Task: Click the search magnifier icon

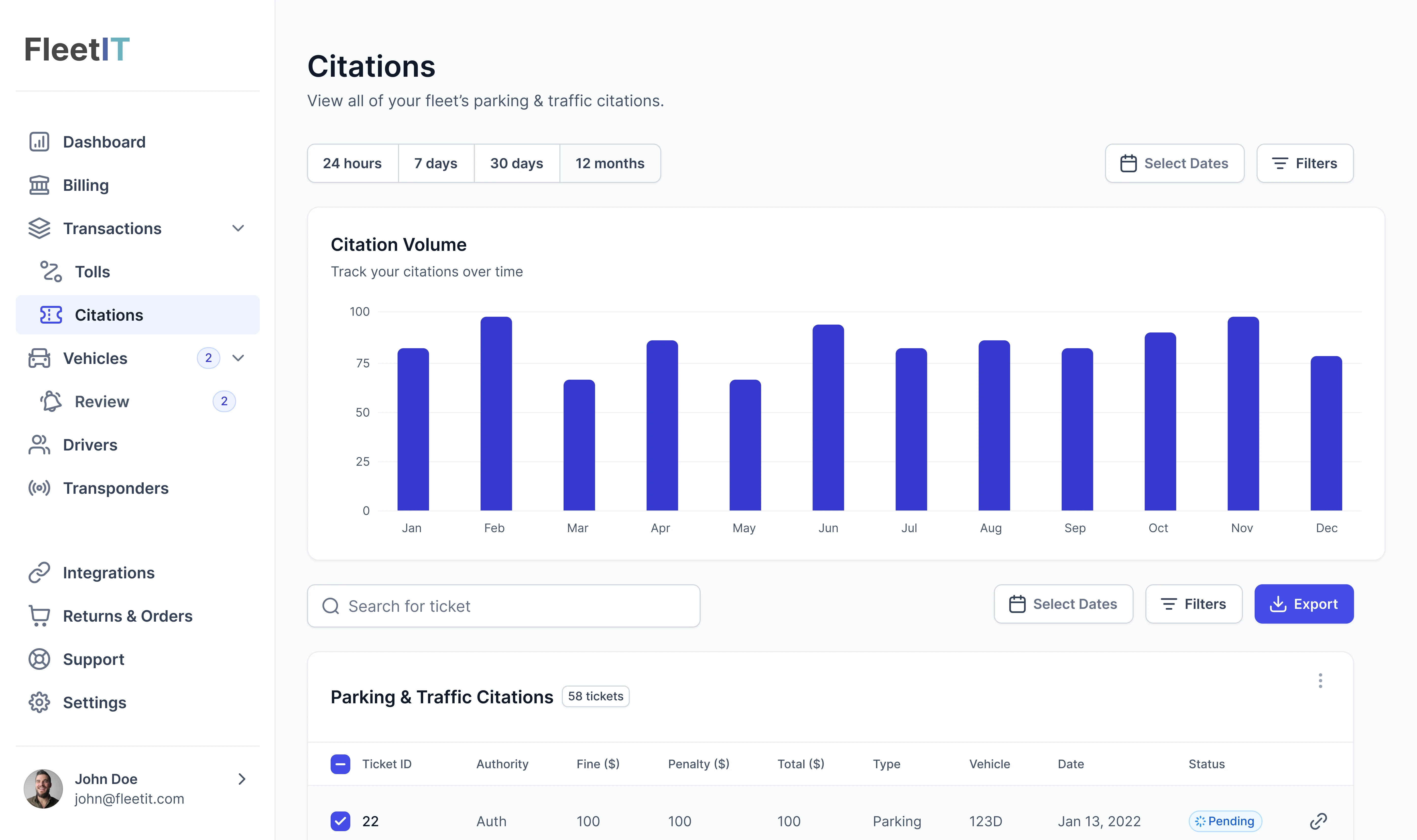Action: 331,606
